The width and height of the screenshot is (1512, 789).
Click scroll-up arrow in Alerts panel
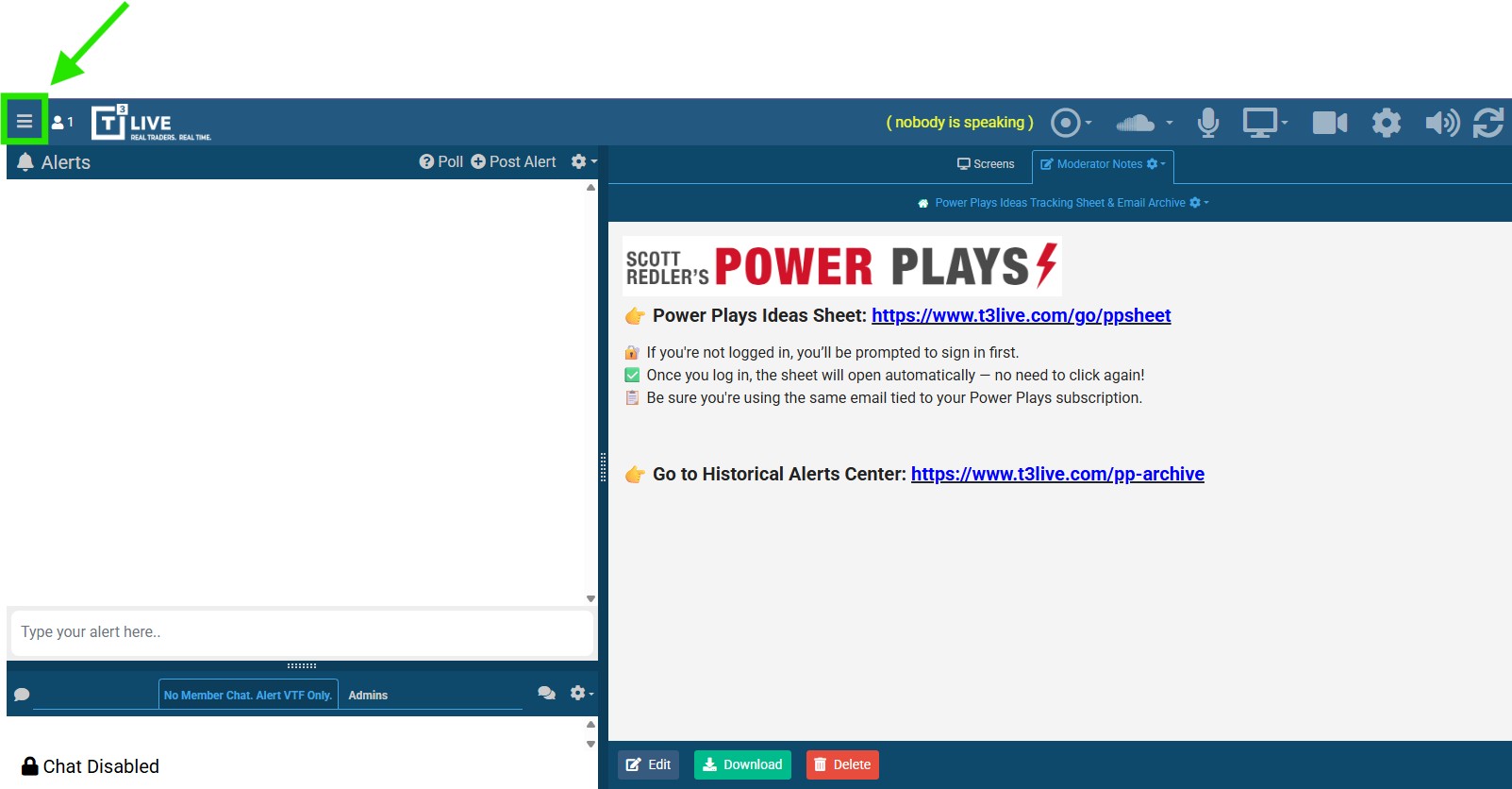pyautogui.click(x=590, y=188)
